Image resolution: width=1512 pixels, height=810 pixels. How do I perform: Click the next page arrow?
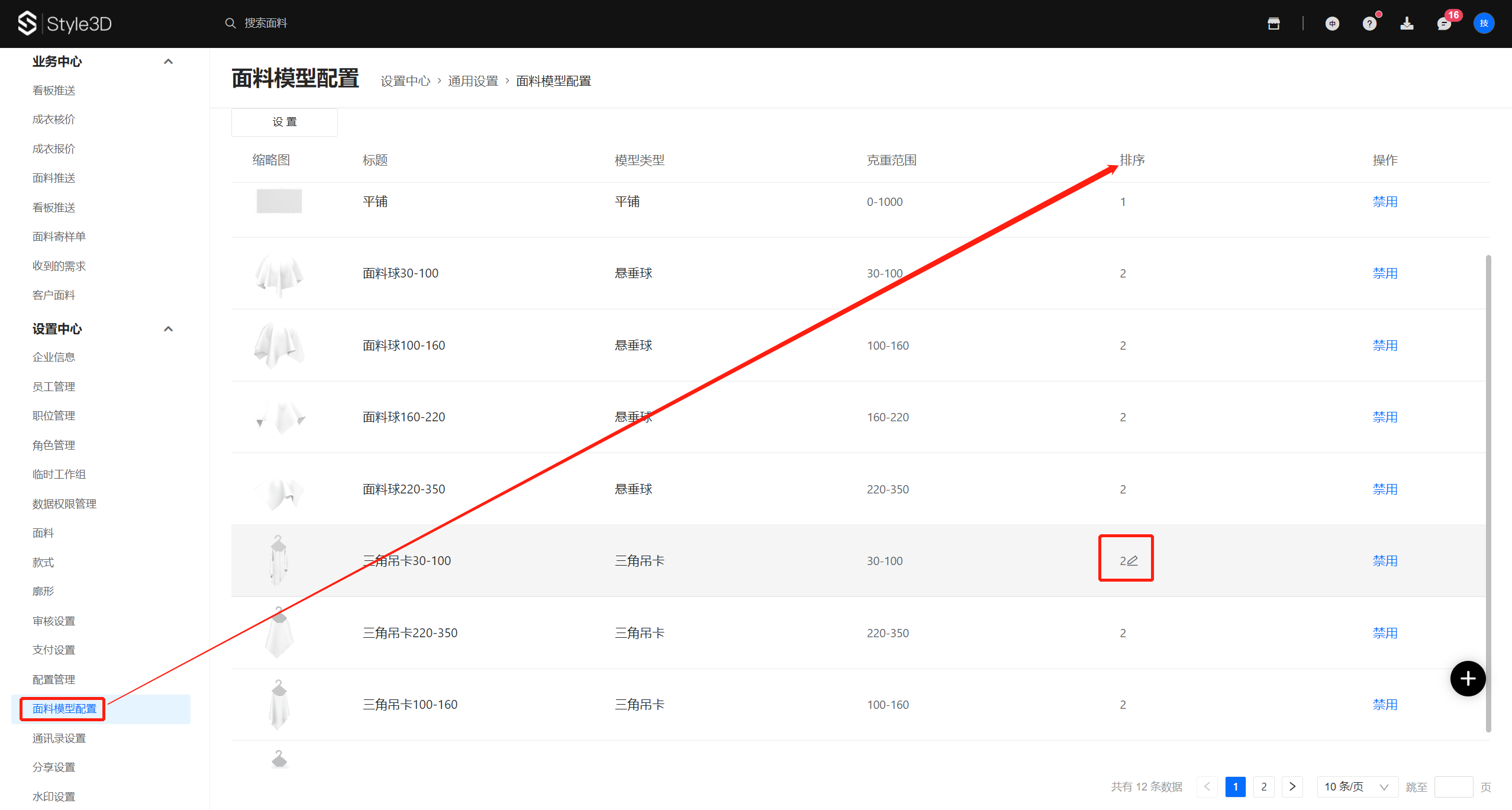pyautogui.click(x=1292, y=787)
